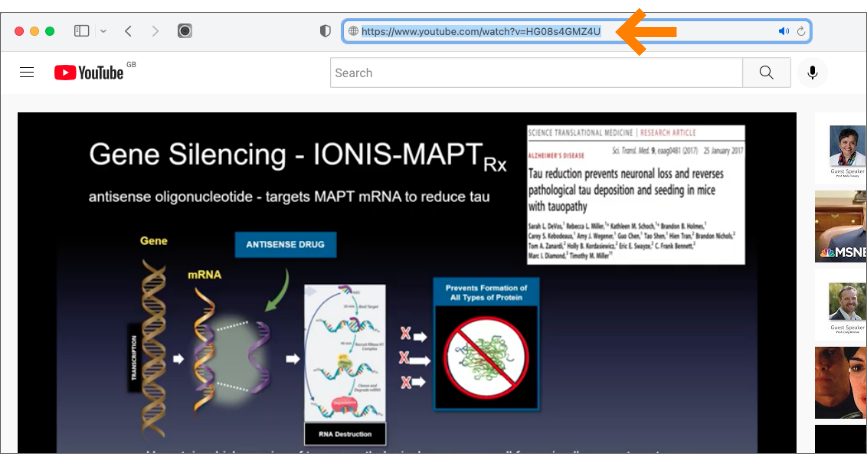
Task: Go to the YouTube home logo
Action: pos(88,72)
